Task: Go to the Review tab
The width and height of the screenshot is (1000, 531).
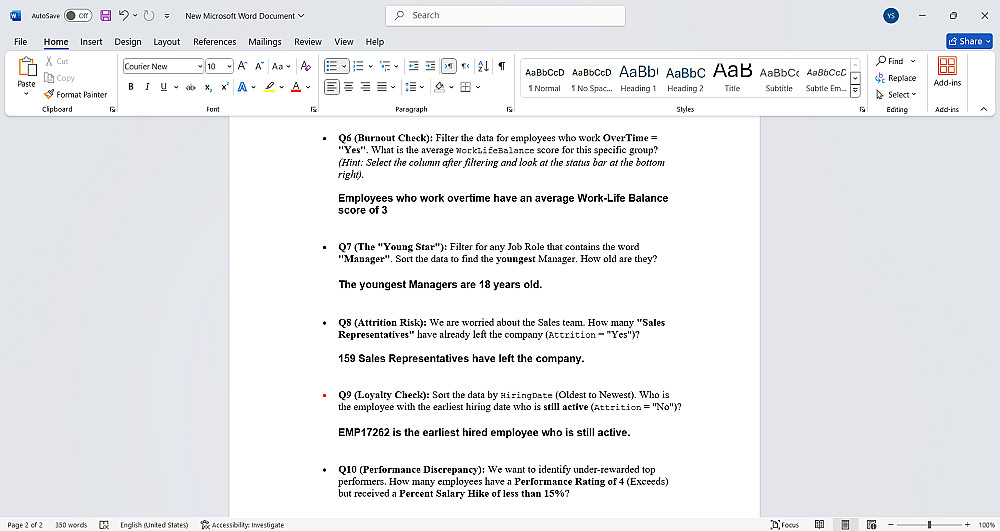Action: coord(307,41)
